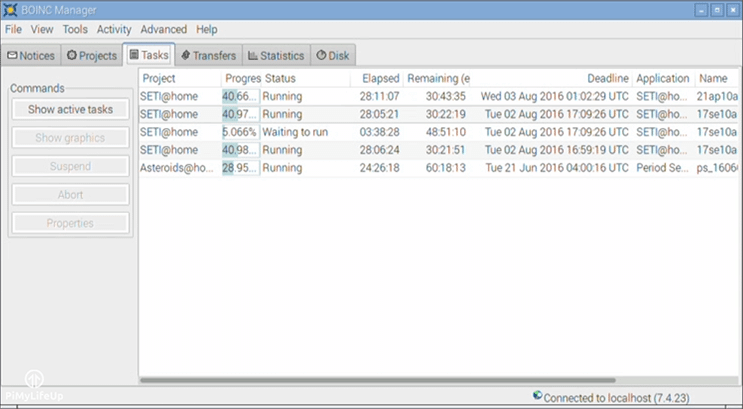Click the BOINC Manager title bar icon
Viewport: 743px width, 409px height.
pos(9,9)
